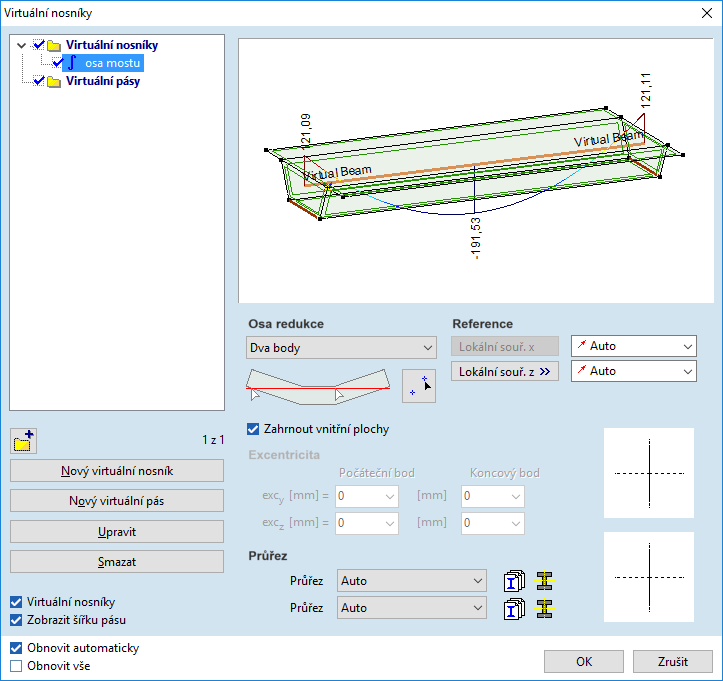The height and width of the screenshot is (681, 723).
Task: Collapse the Virtuální nosníky tree node
Action: pos(21,46)
